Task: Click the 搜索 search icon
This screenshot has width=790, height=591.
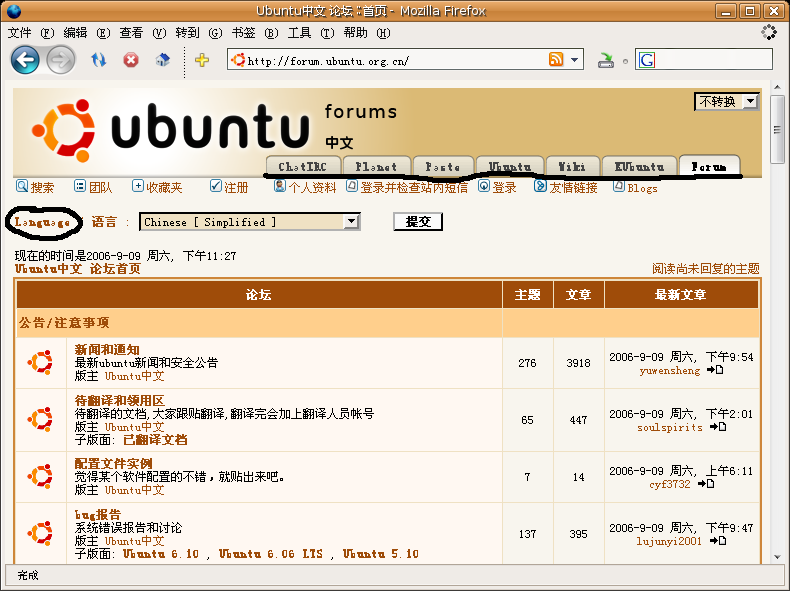Action: pos(22,186)
